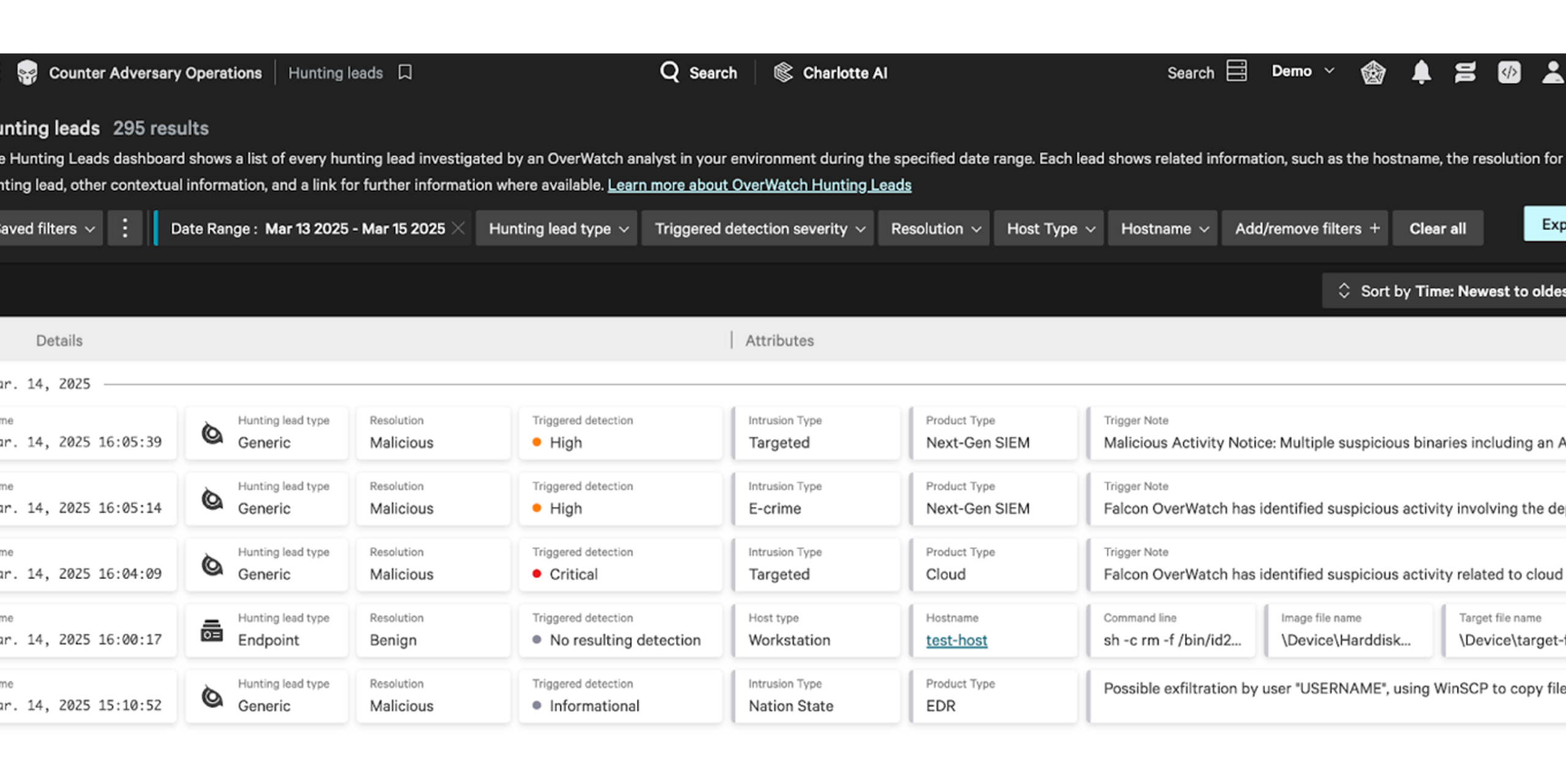
Task: Click the Next-Gen SIEM search storage icon
Action: [x=1236, y=72]
